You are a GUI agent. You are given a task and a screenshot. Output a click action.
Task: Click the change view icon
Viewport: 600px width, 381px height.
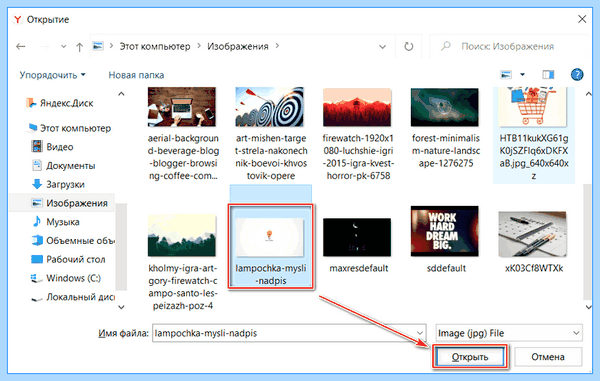(x=506, y=75)
